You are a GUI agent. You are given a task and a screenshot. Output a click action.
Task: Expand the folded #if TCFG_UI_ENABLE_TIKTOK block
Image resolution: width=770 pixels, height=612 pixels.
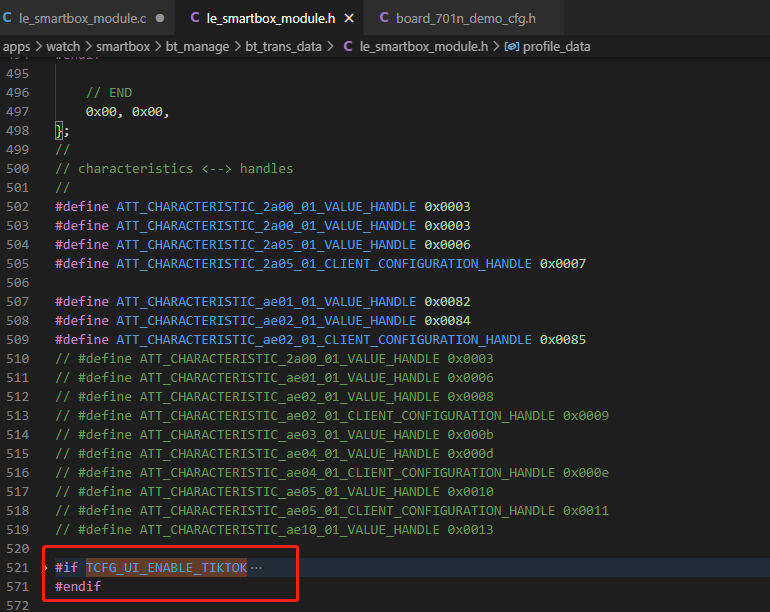(x=45, y=568)
